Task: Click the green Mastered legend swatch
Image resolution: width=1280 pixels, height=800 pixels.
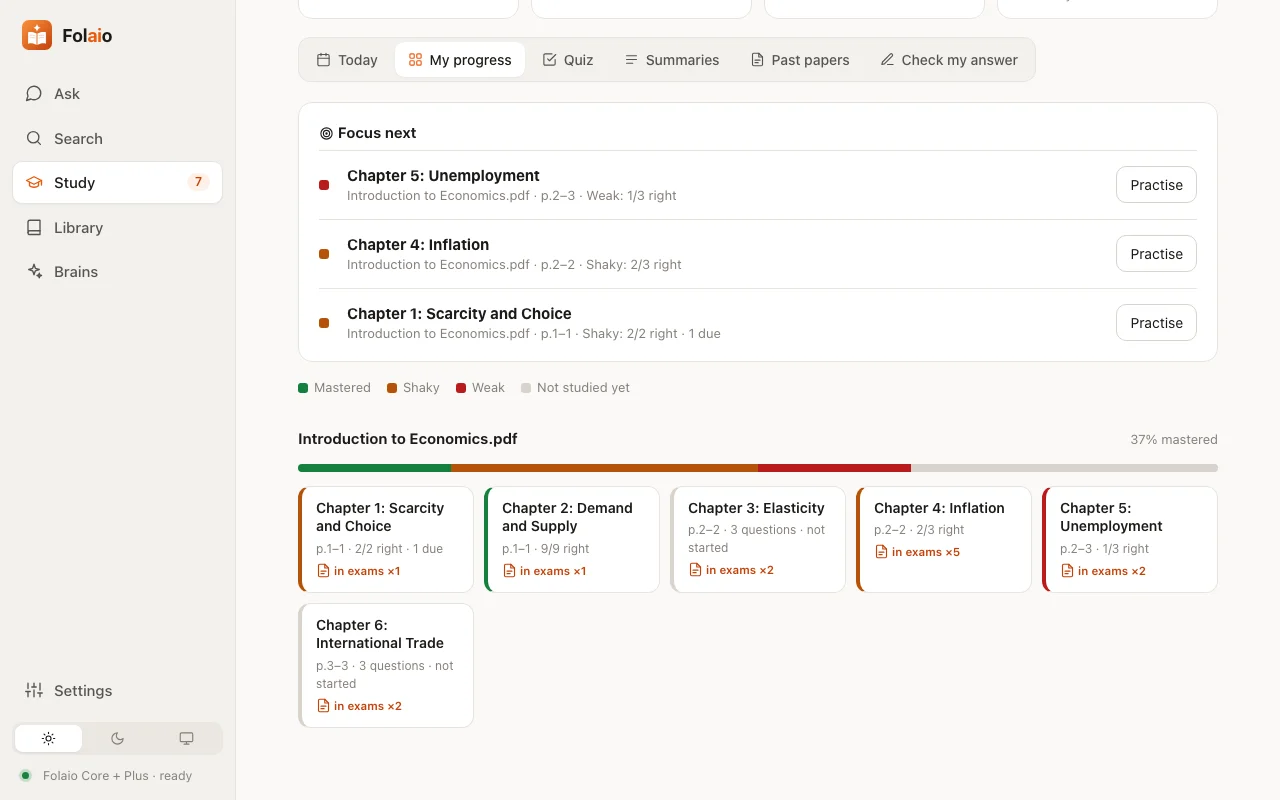Action: point(303,388)
